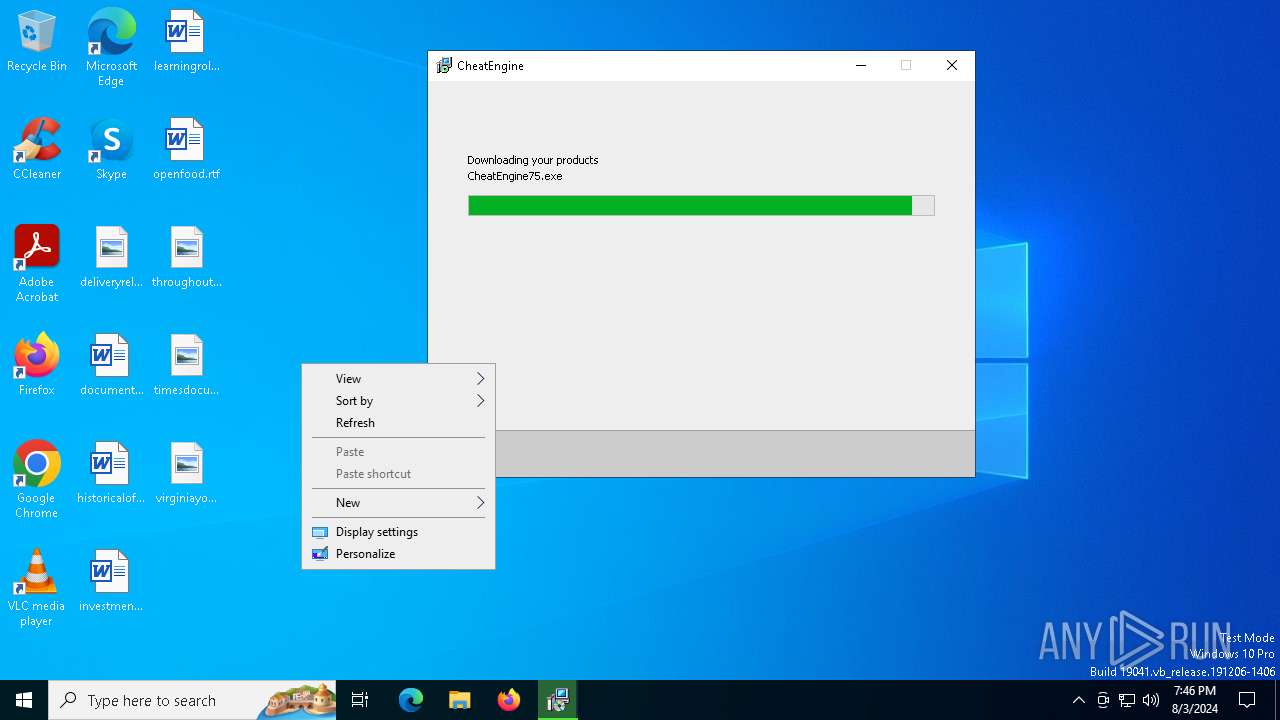Click the Meet Now tray icon

(x=1103, y=700)
